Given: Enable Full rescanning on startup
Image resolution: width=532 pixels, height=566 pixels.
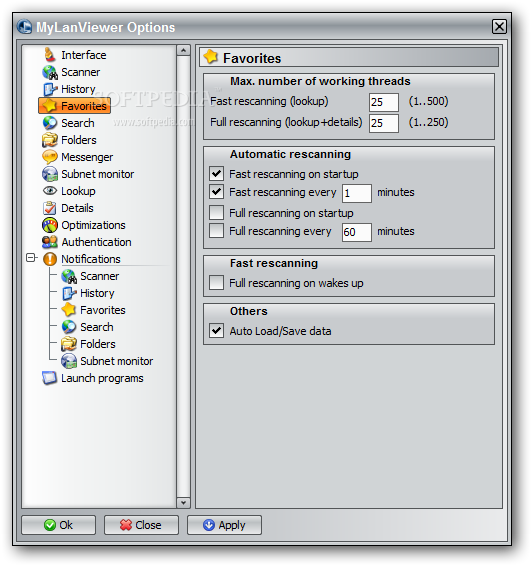Looking at the screenshot, I should [x=216, y=213].
